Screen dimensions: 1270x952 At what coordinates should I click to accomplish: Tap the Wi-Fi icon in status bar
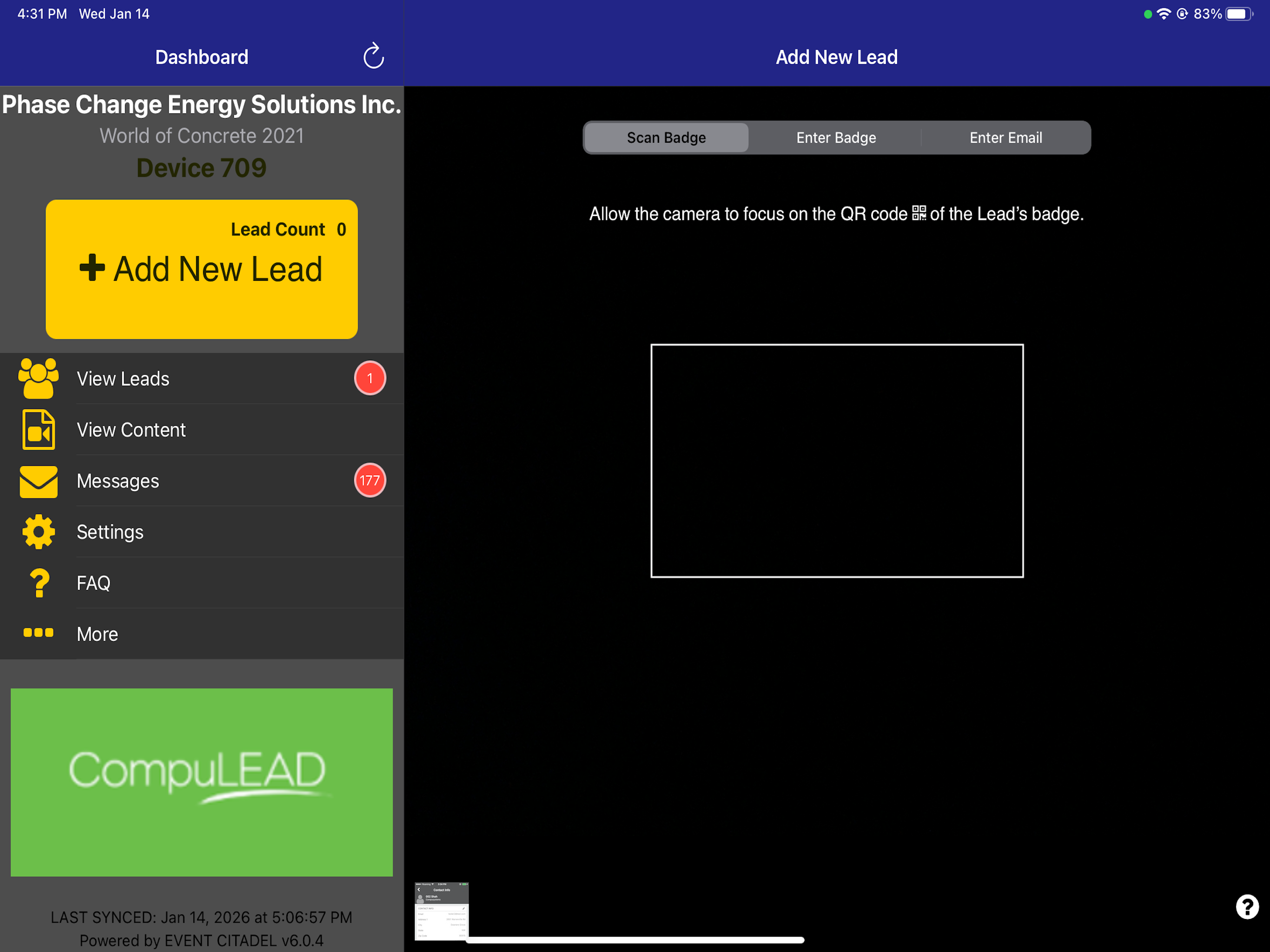[x=1163, y=14]
